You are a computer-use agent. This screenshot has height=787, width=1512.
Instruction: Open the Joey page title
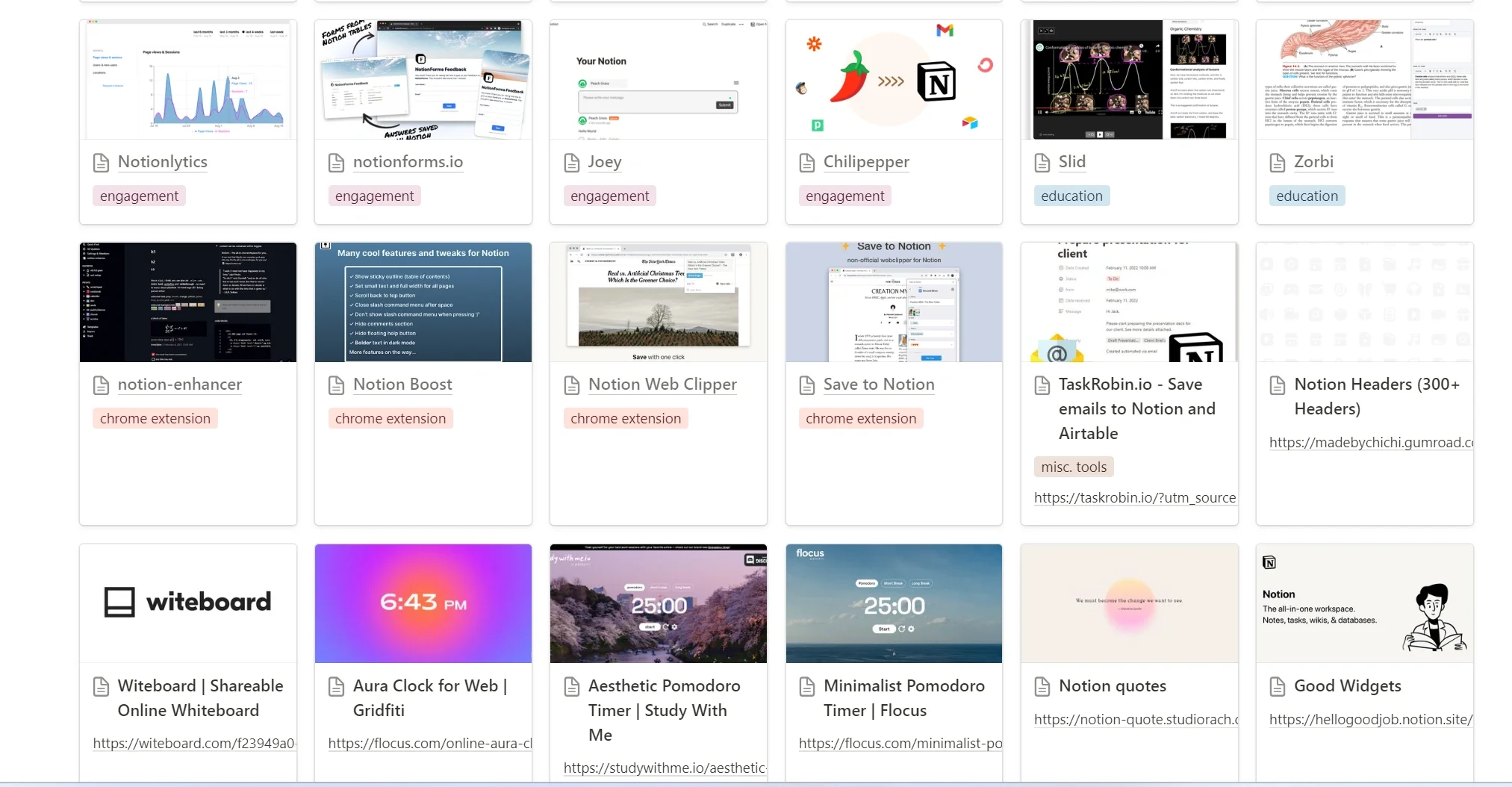point(605,162)
